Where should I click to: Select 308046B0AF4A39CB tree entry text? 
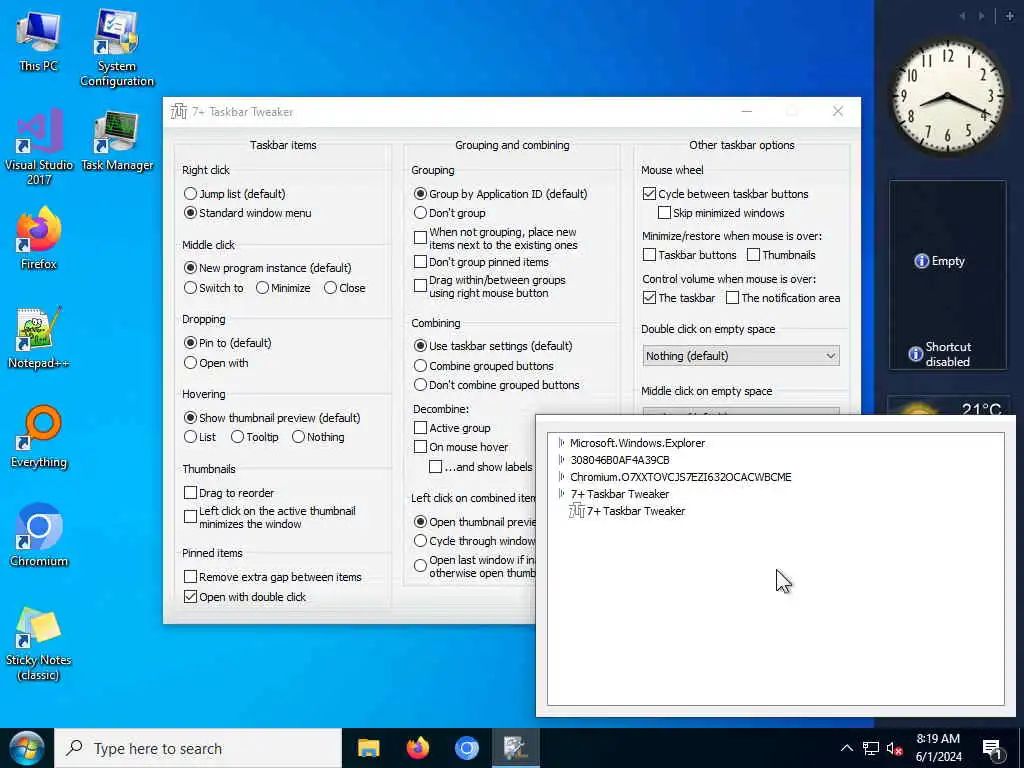620,460
